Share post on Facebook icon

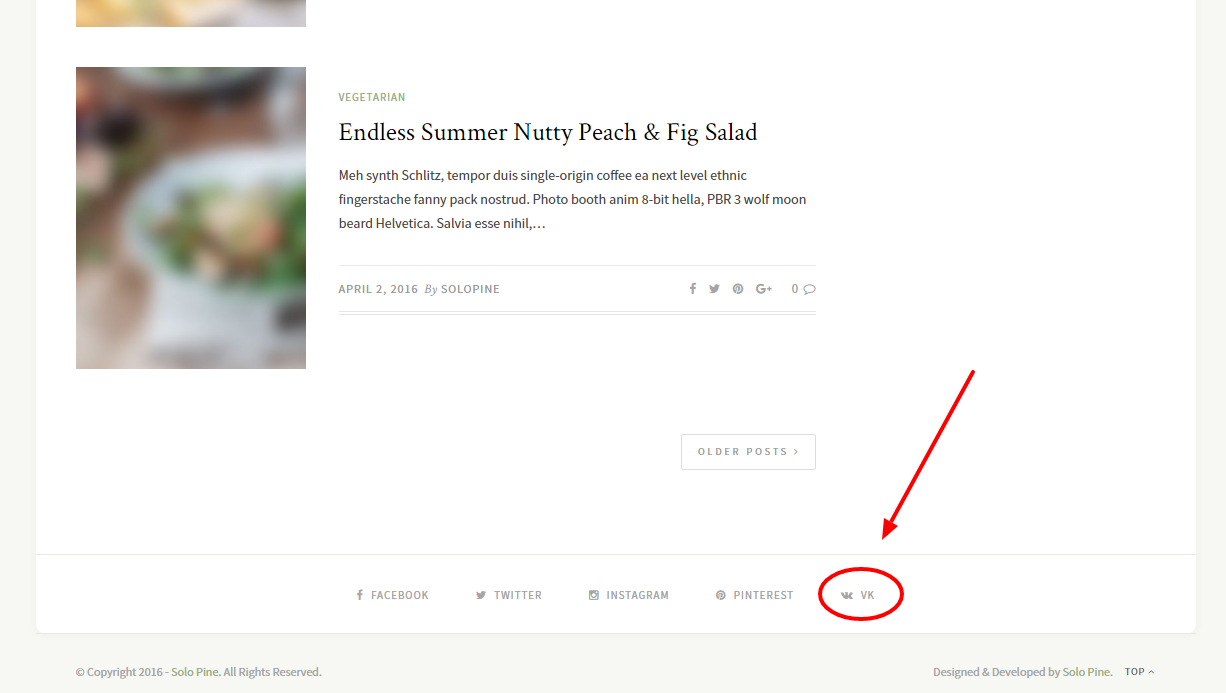coord(692,289)
